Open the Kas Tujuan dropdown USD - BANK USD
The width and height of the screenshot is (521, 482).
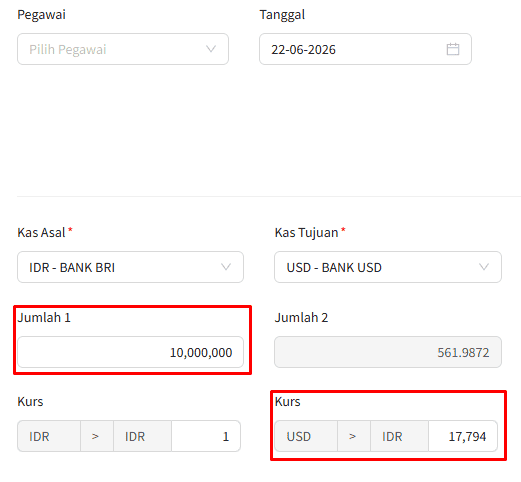tap(388, 267)
